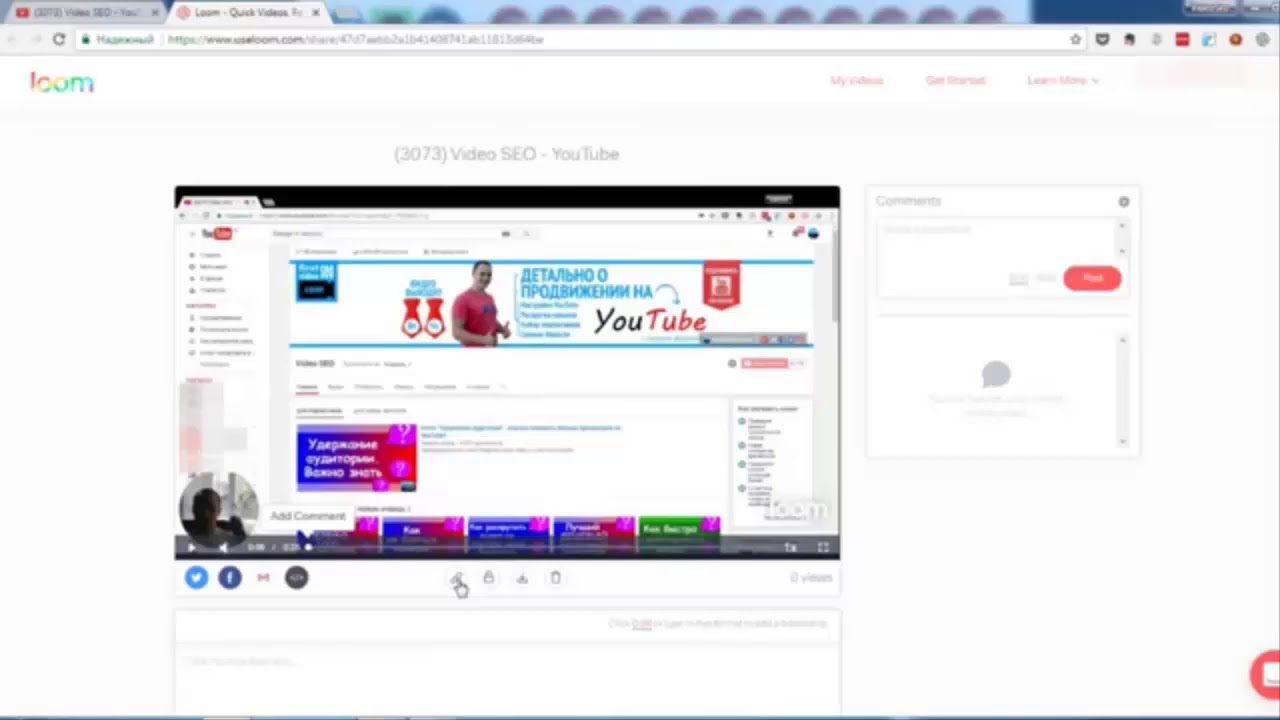Open the chat widget at bottom right

click(1266, 673)
